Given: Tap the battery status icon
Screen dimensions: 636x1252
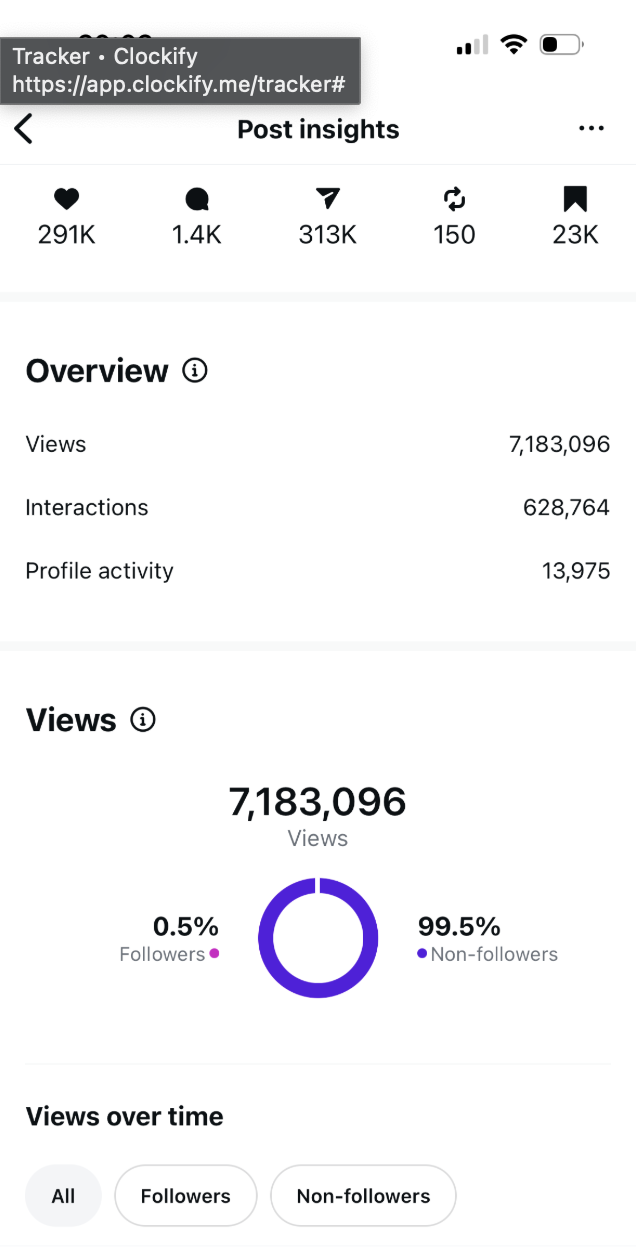Looking at the screenshot, I should [559, 45].
